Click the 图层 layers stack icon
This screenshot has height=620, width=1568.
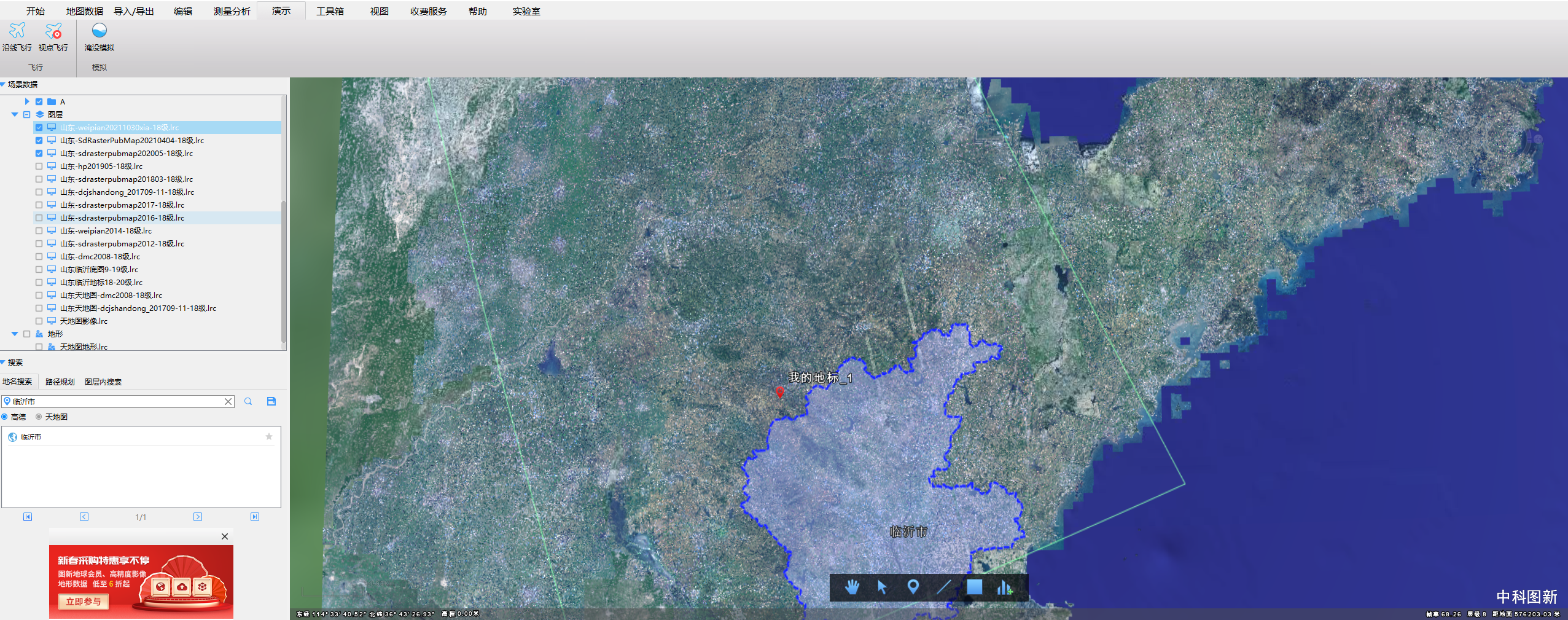pos(40,114)
